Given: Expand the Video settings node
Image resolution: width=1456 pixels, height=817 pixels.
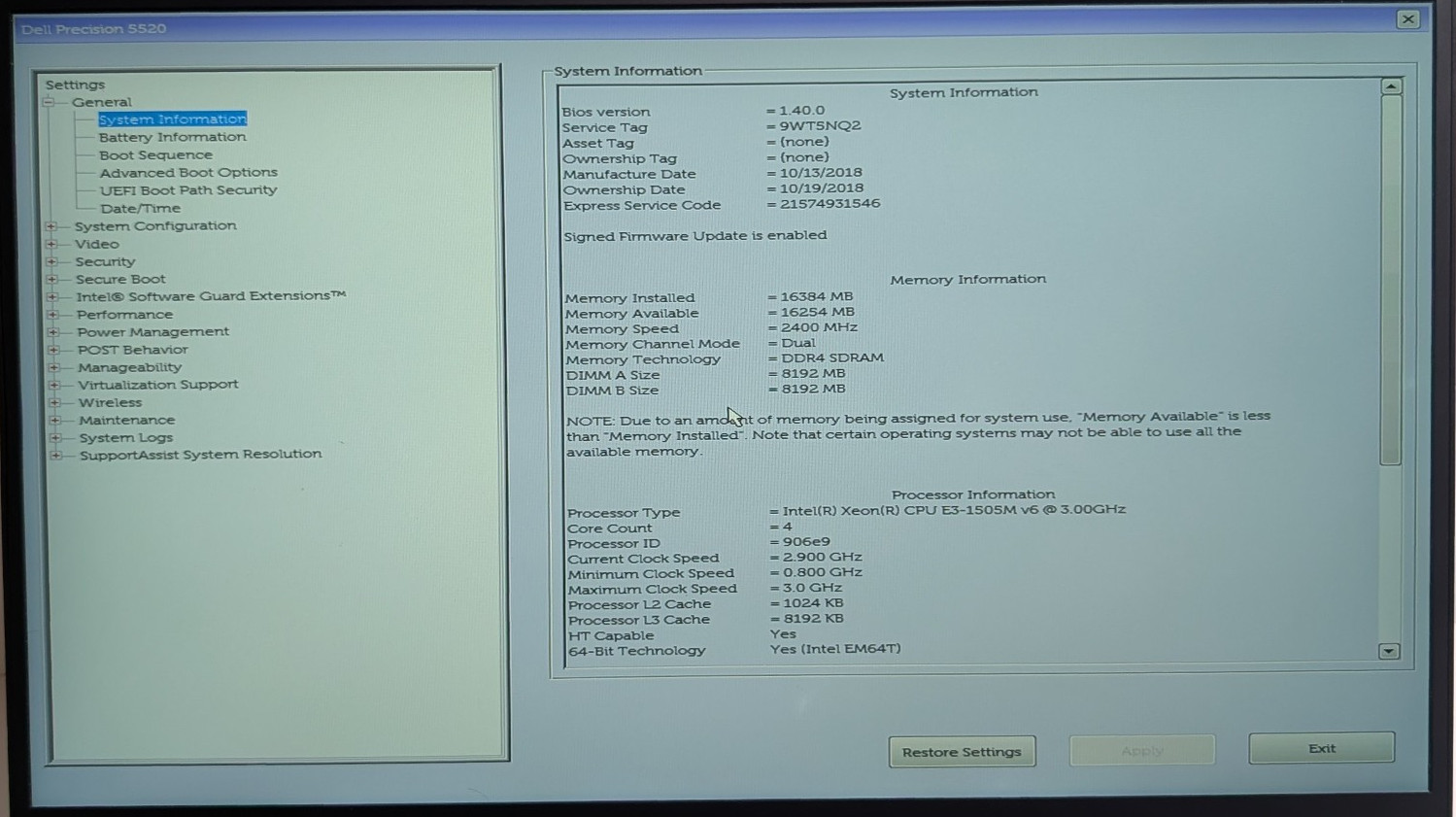Looking at the screenshot, I should point(51,244).
